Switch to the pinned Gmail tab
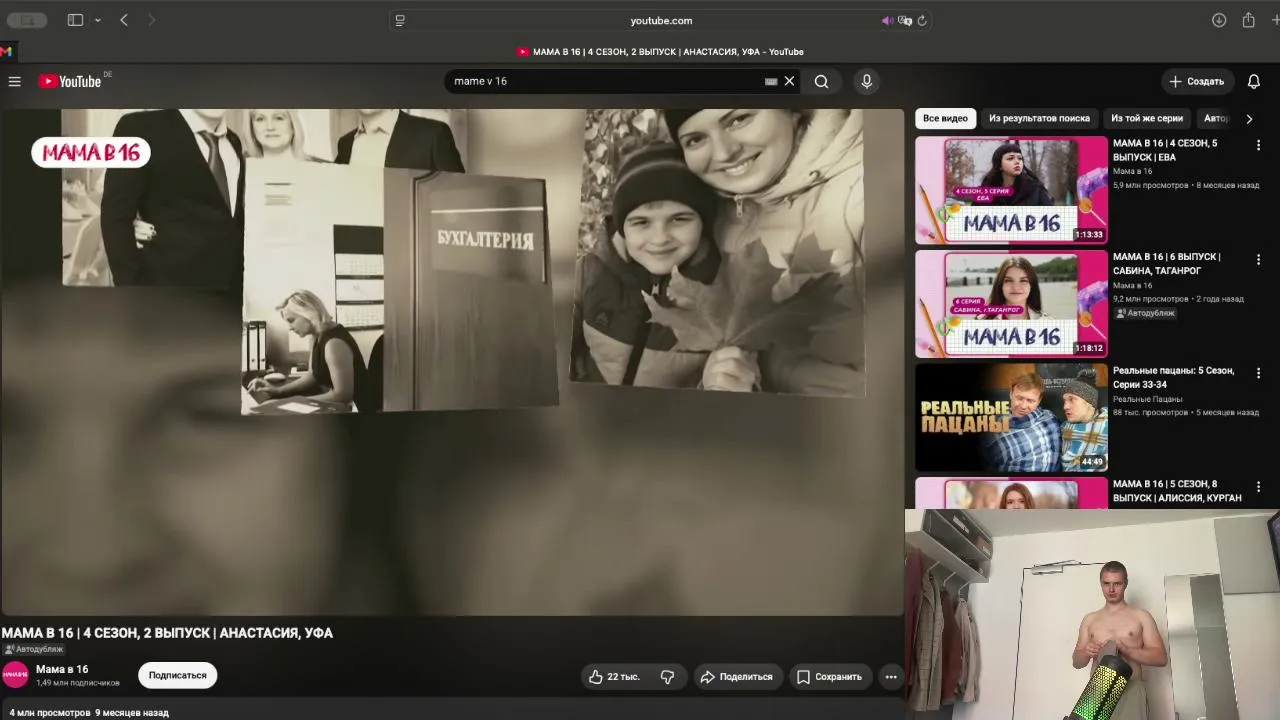 [x=6, y=51]
